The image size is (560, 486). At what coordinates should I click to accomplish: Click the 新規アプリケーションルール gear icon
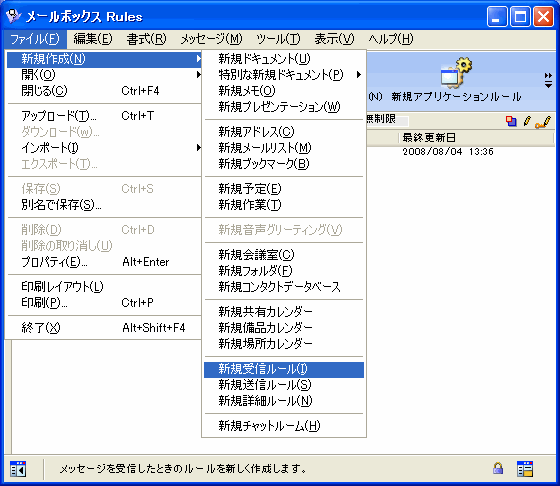coord(456,72)
